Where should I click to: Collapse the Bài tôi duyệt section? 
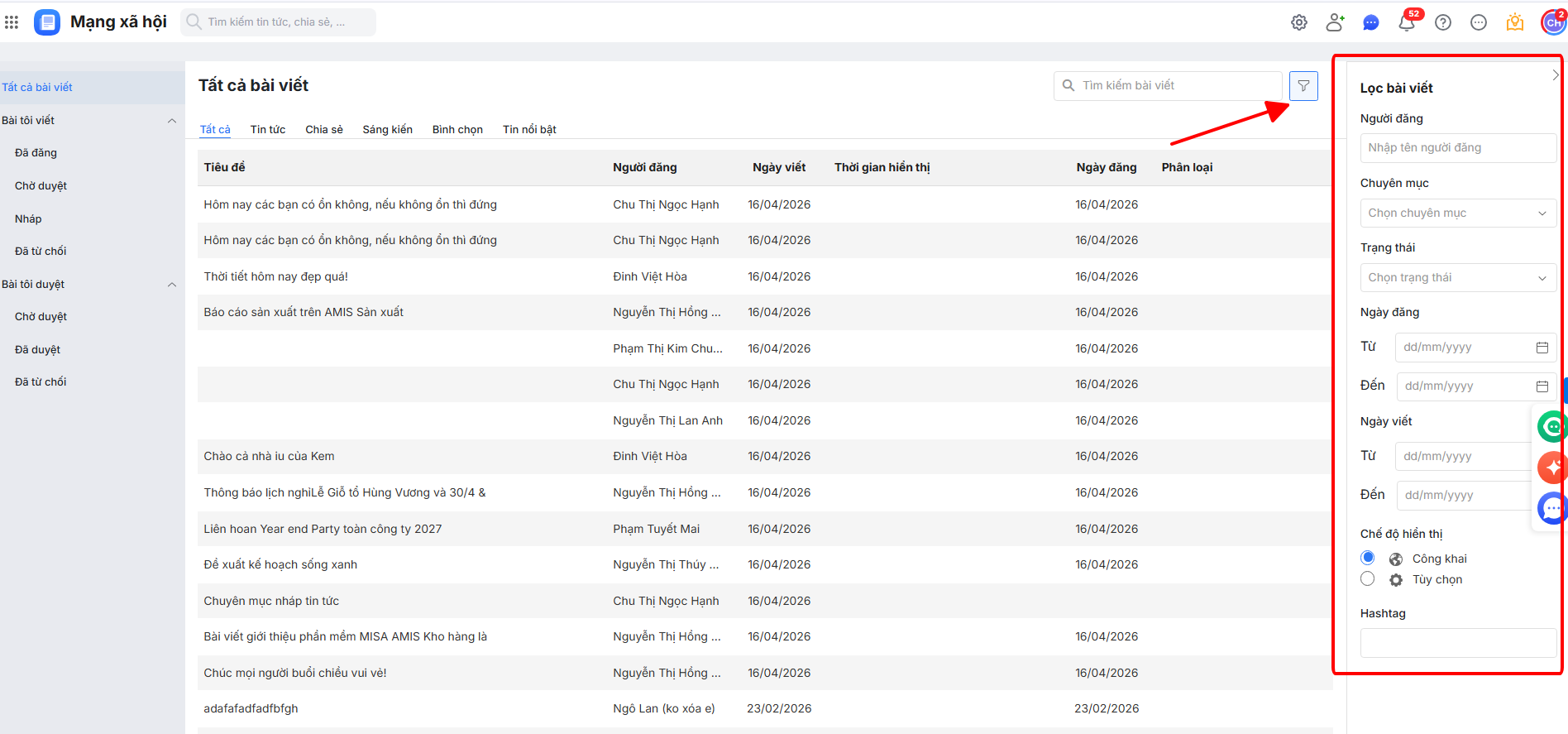click(x=172, y=285)
